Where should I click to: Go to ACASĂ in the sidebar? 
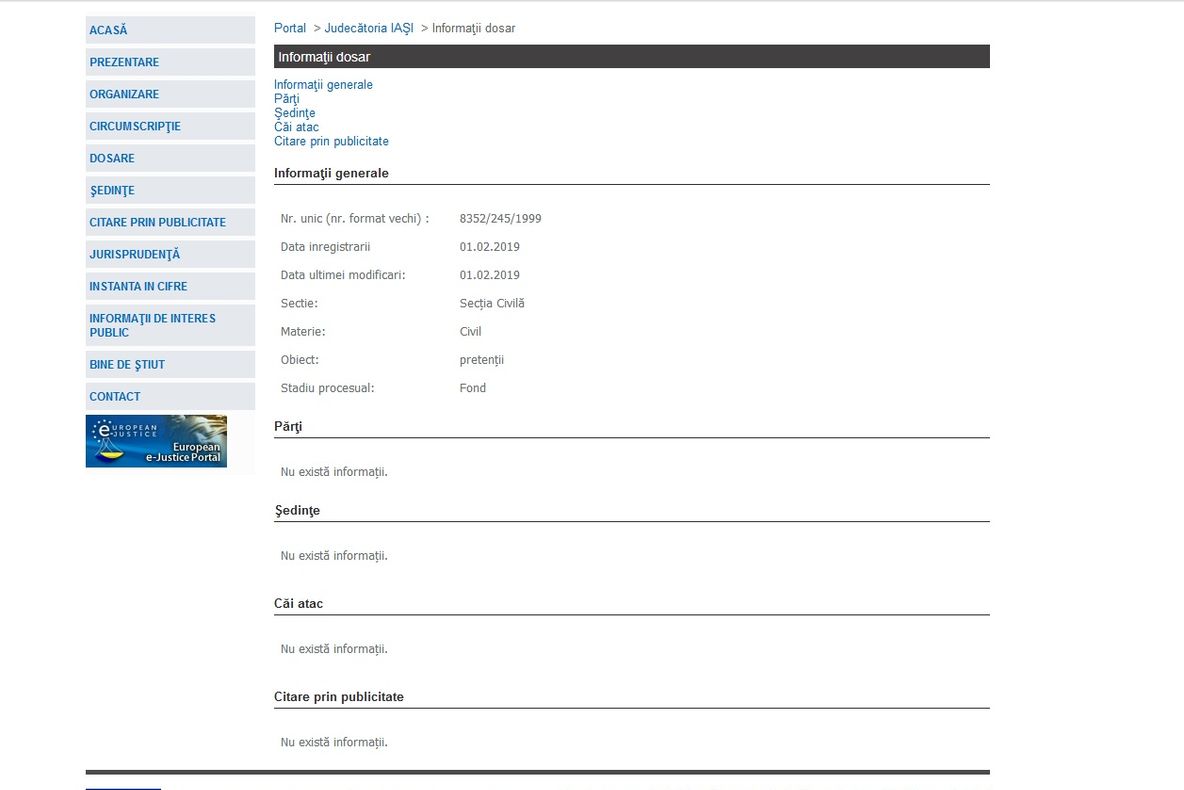108,30
